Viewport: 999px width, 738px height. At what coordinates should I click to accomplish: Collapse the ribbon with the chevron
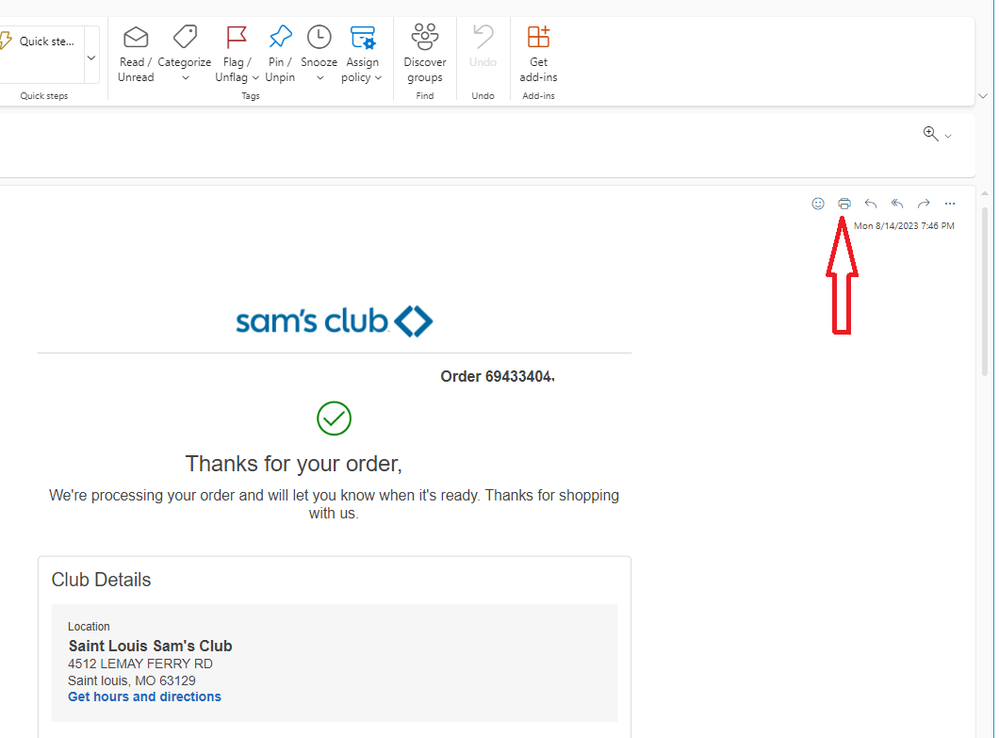[982, 96]
